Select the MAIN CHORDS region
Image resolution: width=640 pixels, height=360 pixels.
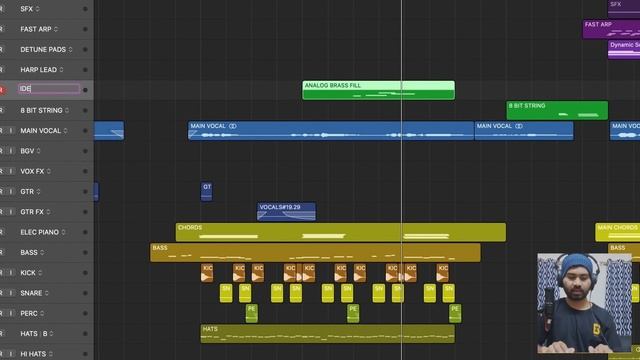pyautogui.click(x=617, y=232)
